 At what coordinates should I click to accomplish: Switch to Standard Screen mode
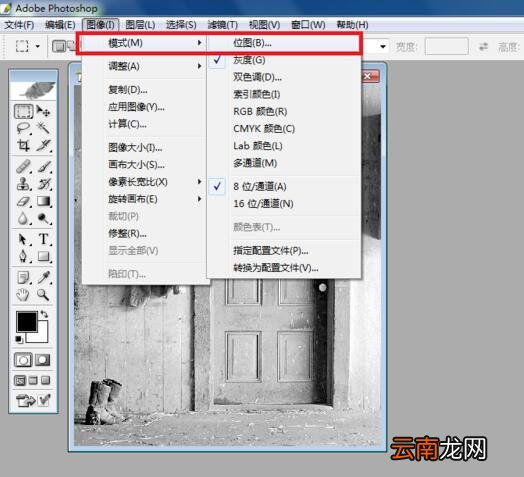click(20, 380)
